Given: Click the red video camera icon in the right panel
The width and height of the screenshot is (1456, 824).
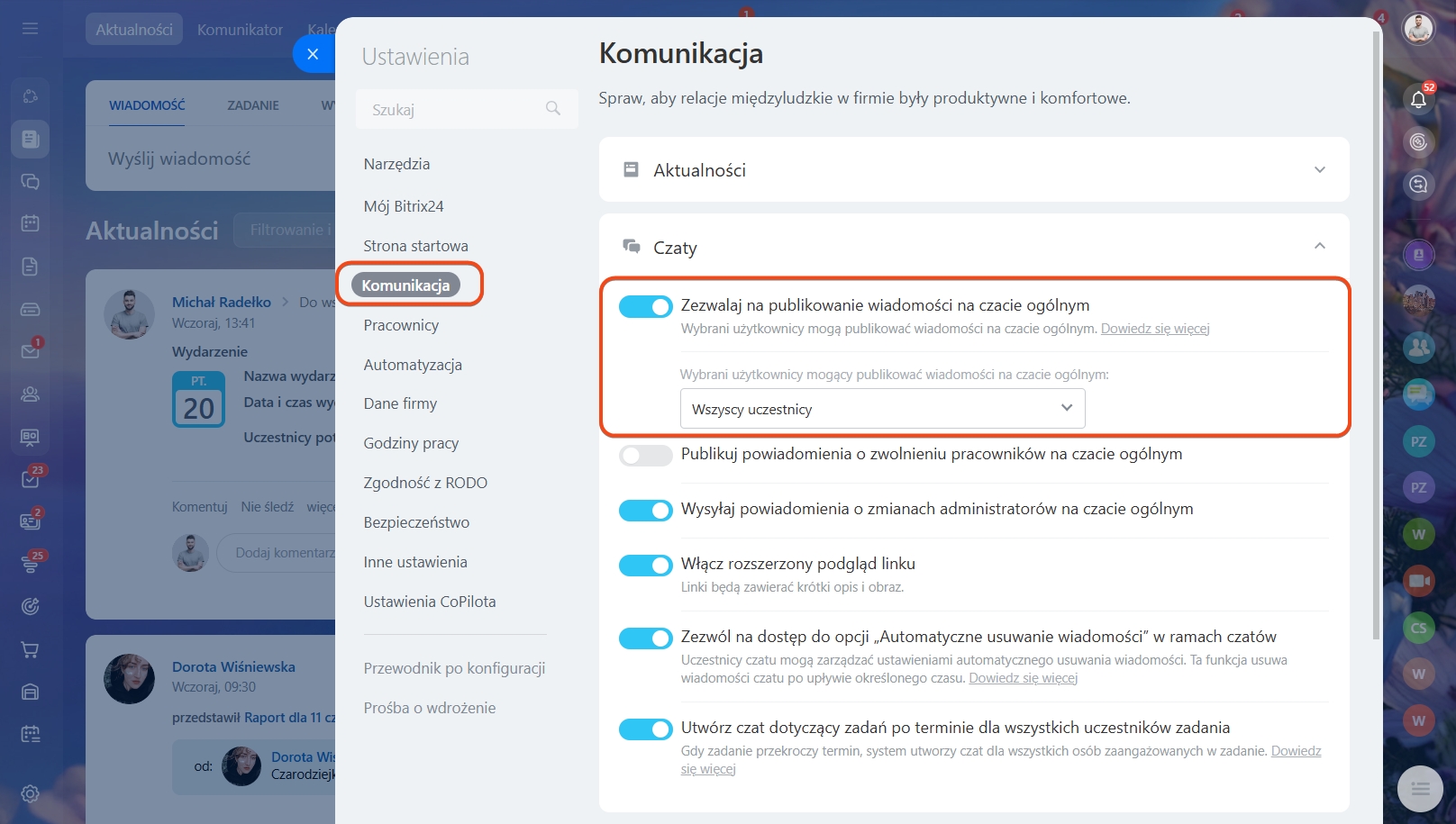Looking at the screenshot, I should 1419,581.
